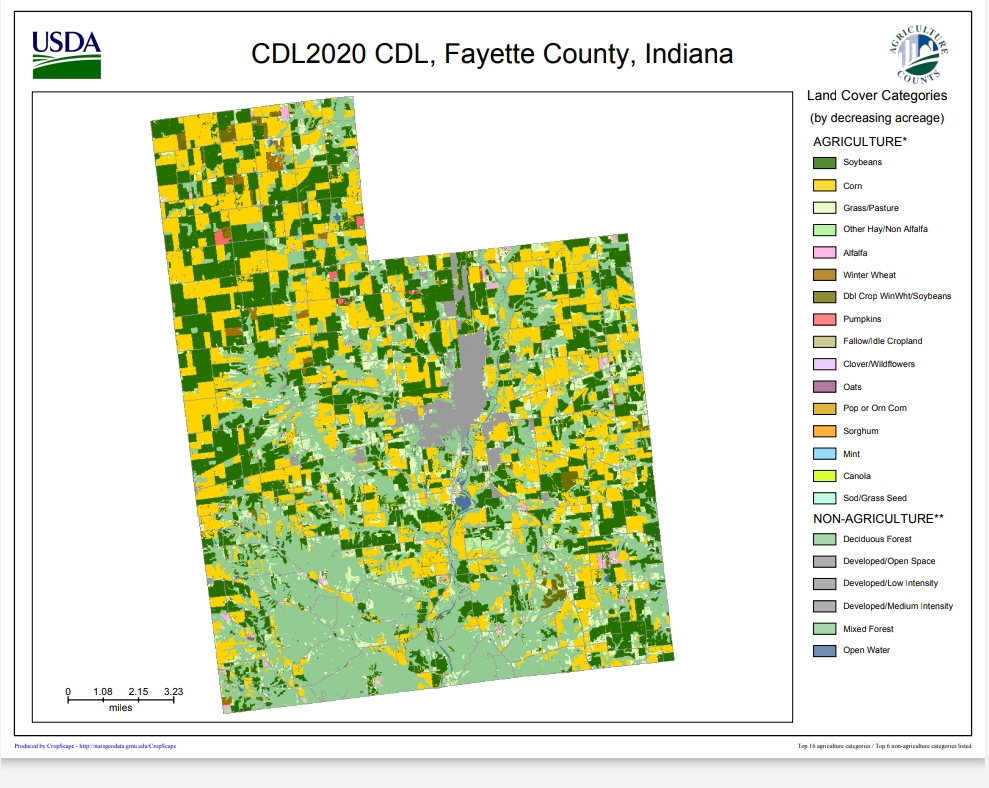Click the Dbl Crop WinWht/Soybeans label
989x788 pixels.
coord(896,296)
